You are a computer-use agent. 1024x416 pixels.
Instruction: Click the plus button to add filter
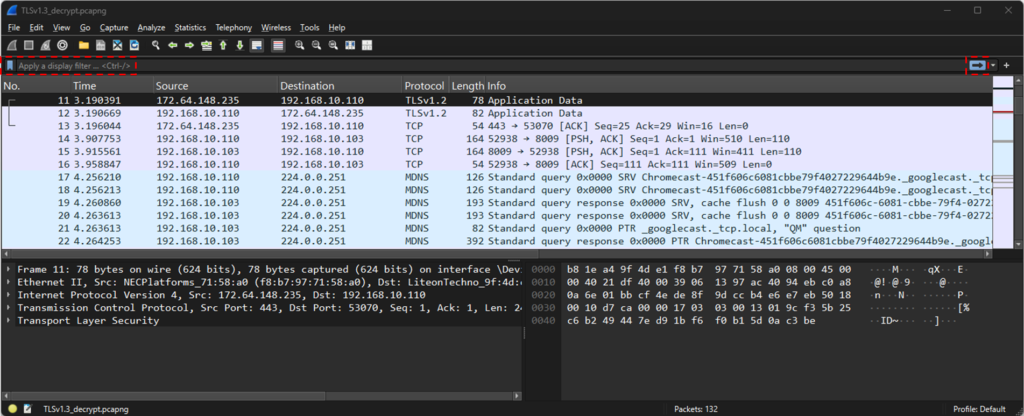[1007, 66]
